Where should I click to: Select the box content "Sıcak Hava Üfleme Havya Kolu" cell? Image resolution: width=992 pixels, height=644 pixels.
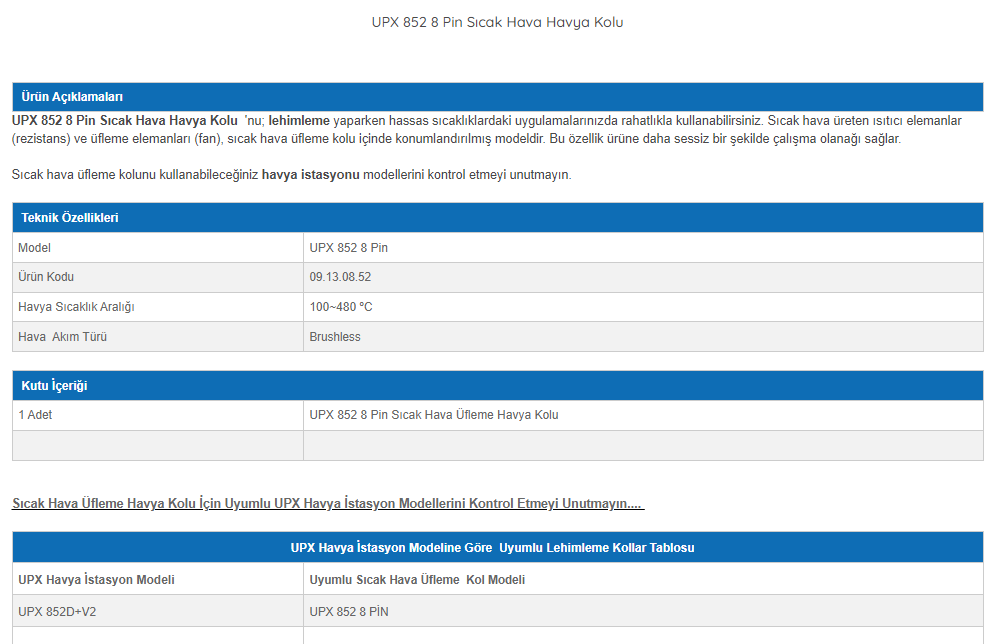pos(643,415)
